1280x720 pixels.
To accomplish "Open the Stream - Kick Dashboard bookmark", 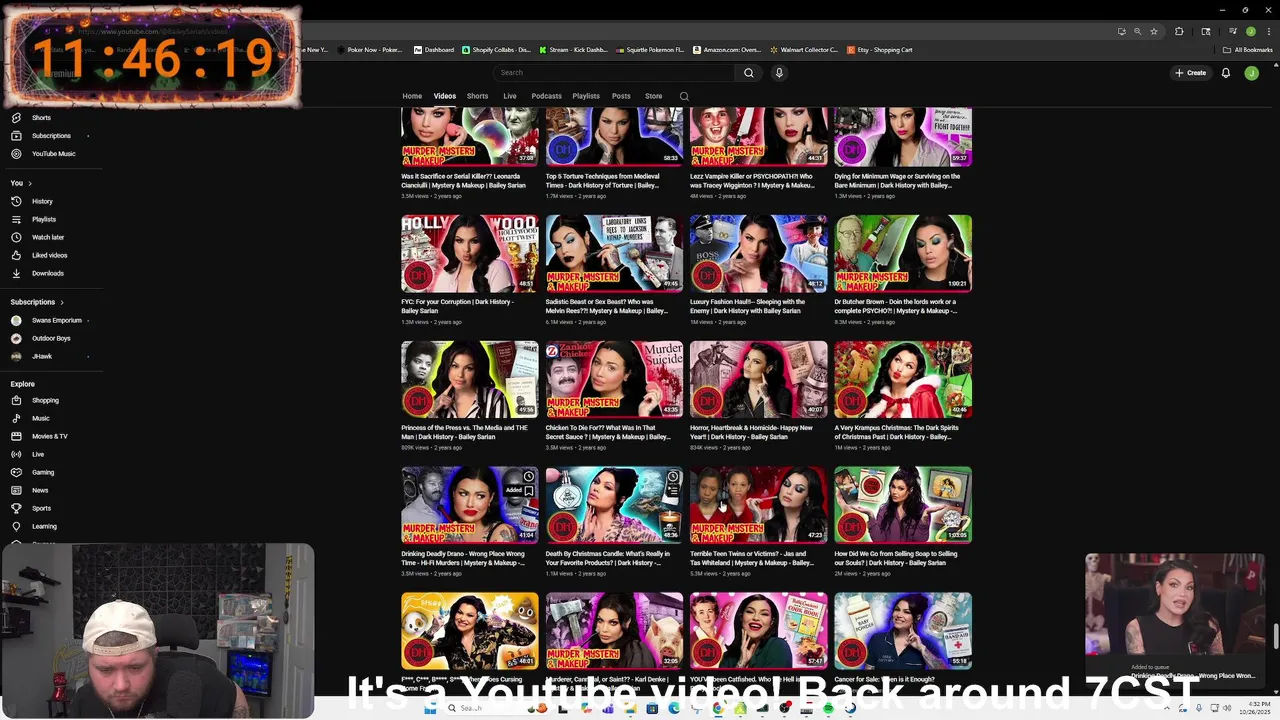I will point(573,50).
